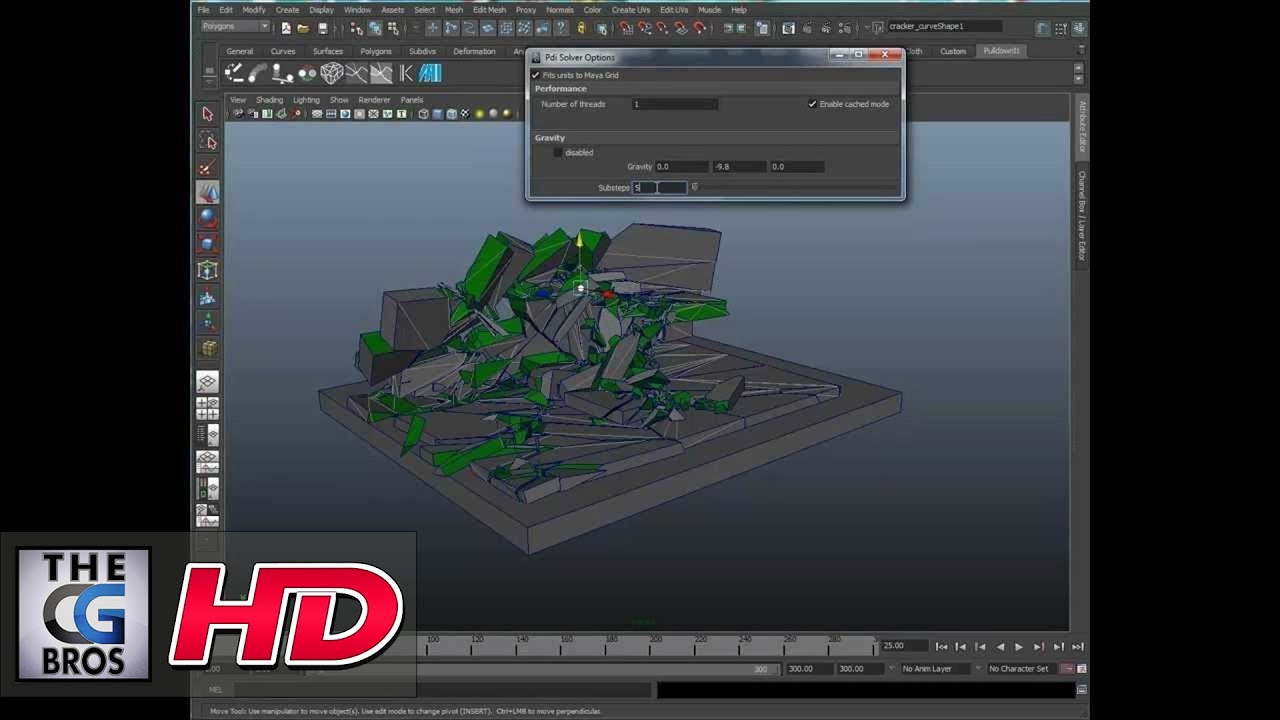Click the lock selection padlock icon
The image size is (1280, 720).
coord(581,28)
